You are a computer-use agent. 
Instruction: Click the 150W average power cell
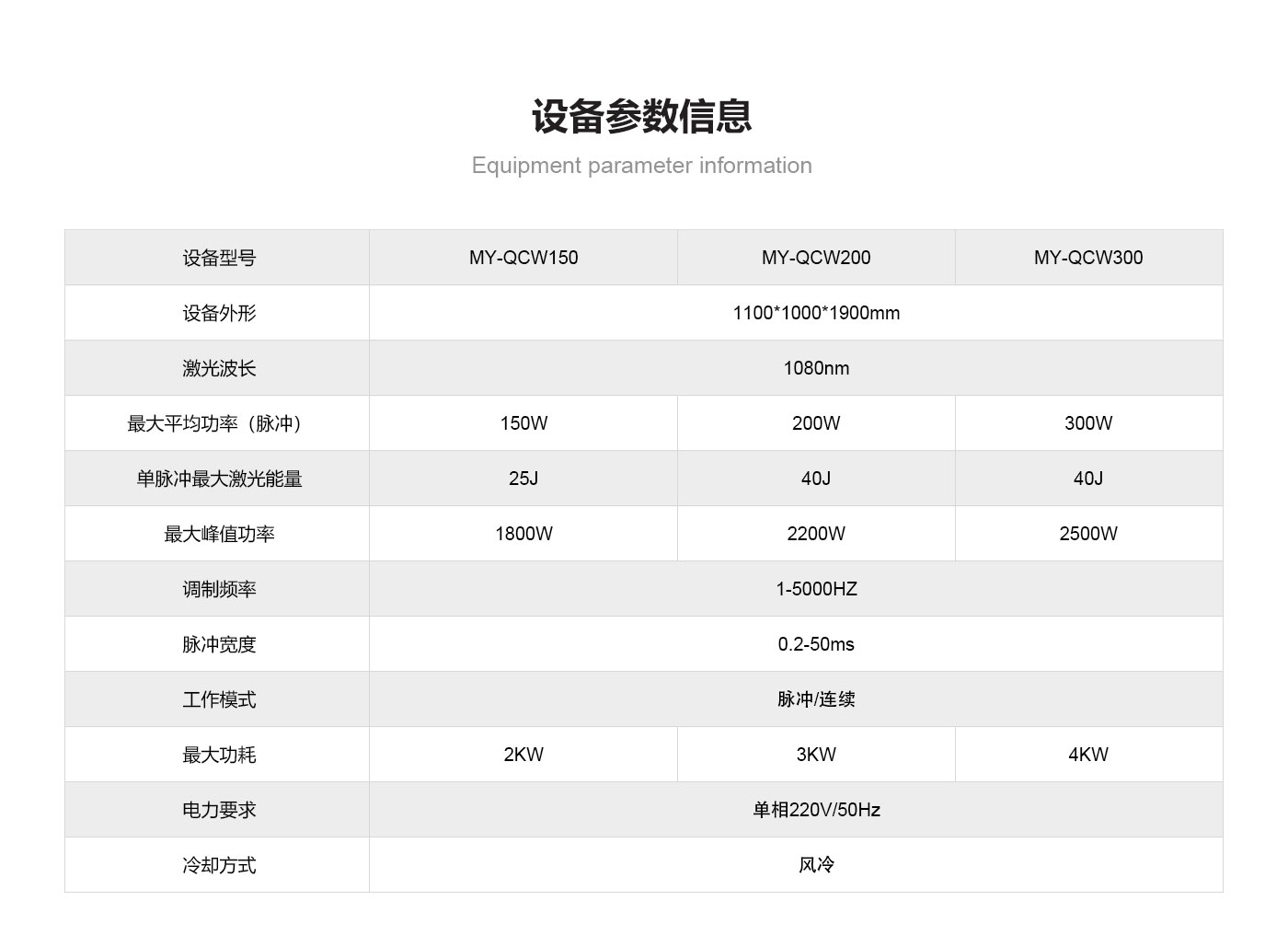523,423
